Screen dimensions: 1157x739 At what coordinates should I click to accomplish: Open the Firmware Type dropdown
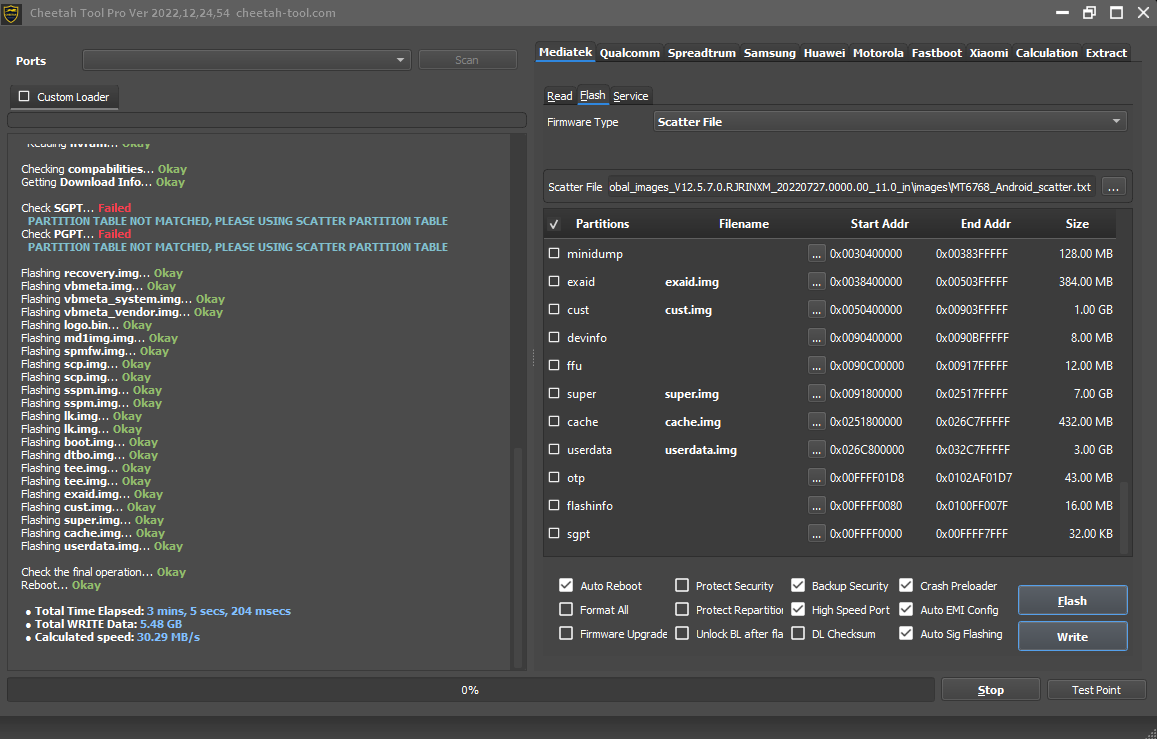(x=890, y=122)
